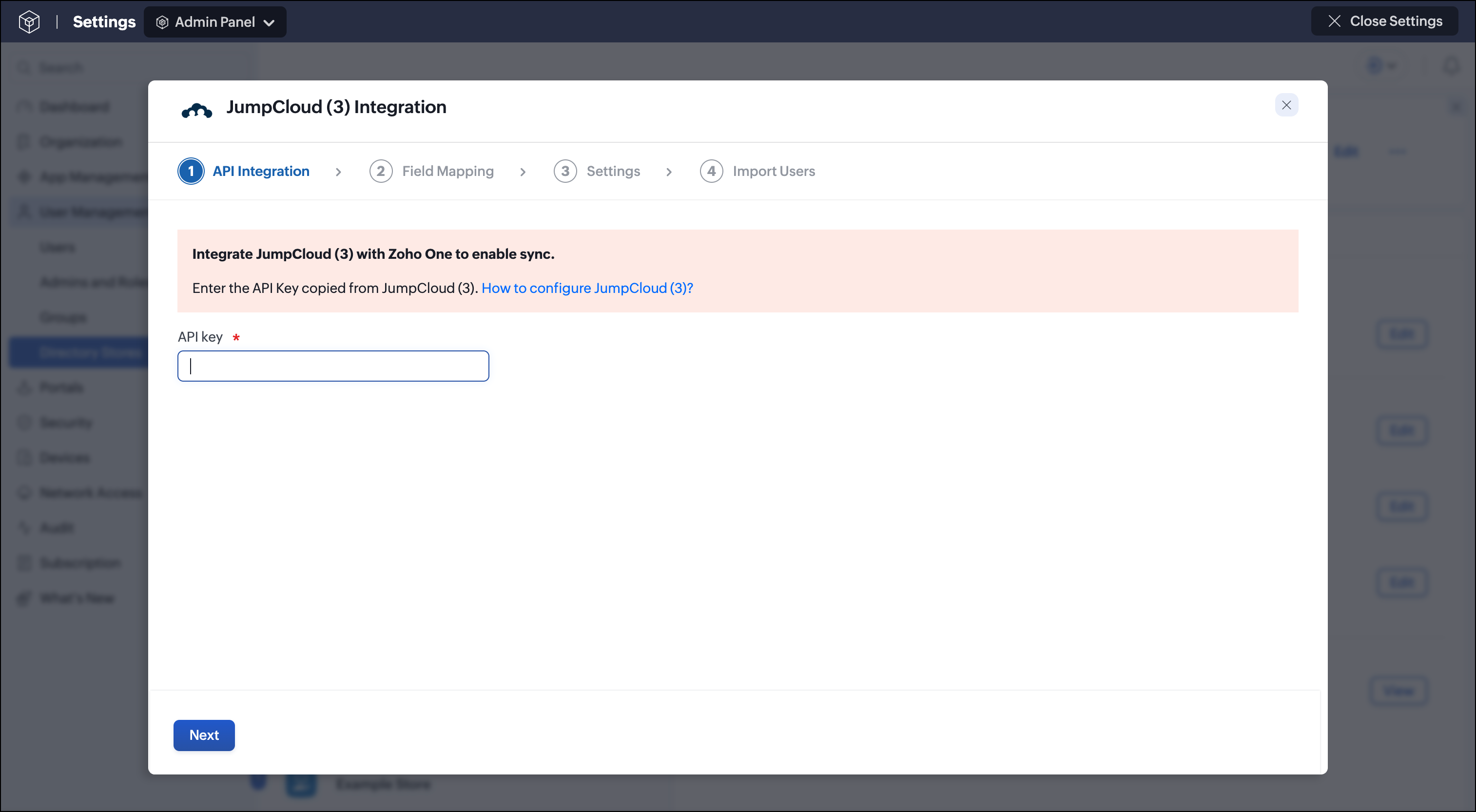1476x812 pixels.
Task: Go to the Field Mapping step
Action: (x=431, y=171)
